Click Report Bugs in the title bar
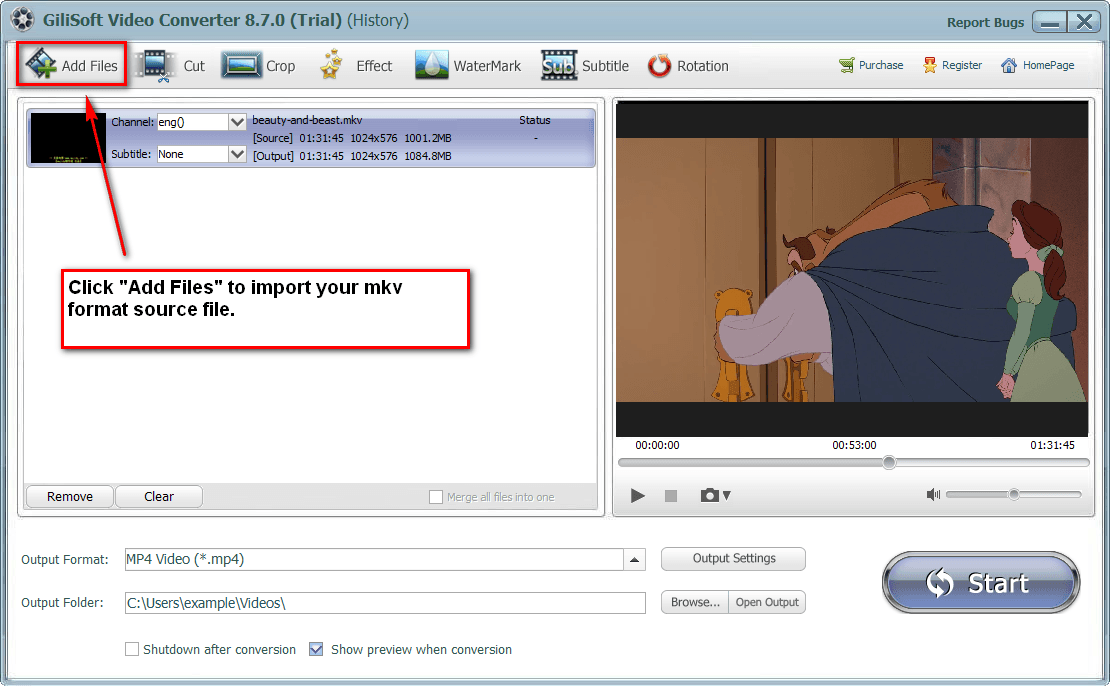The image size is (1110, 686). [x=985, y=22]
